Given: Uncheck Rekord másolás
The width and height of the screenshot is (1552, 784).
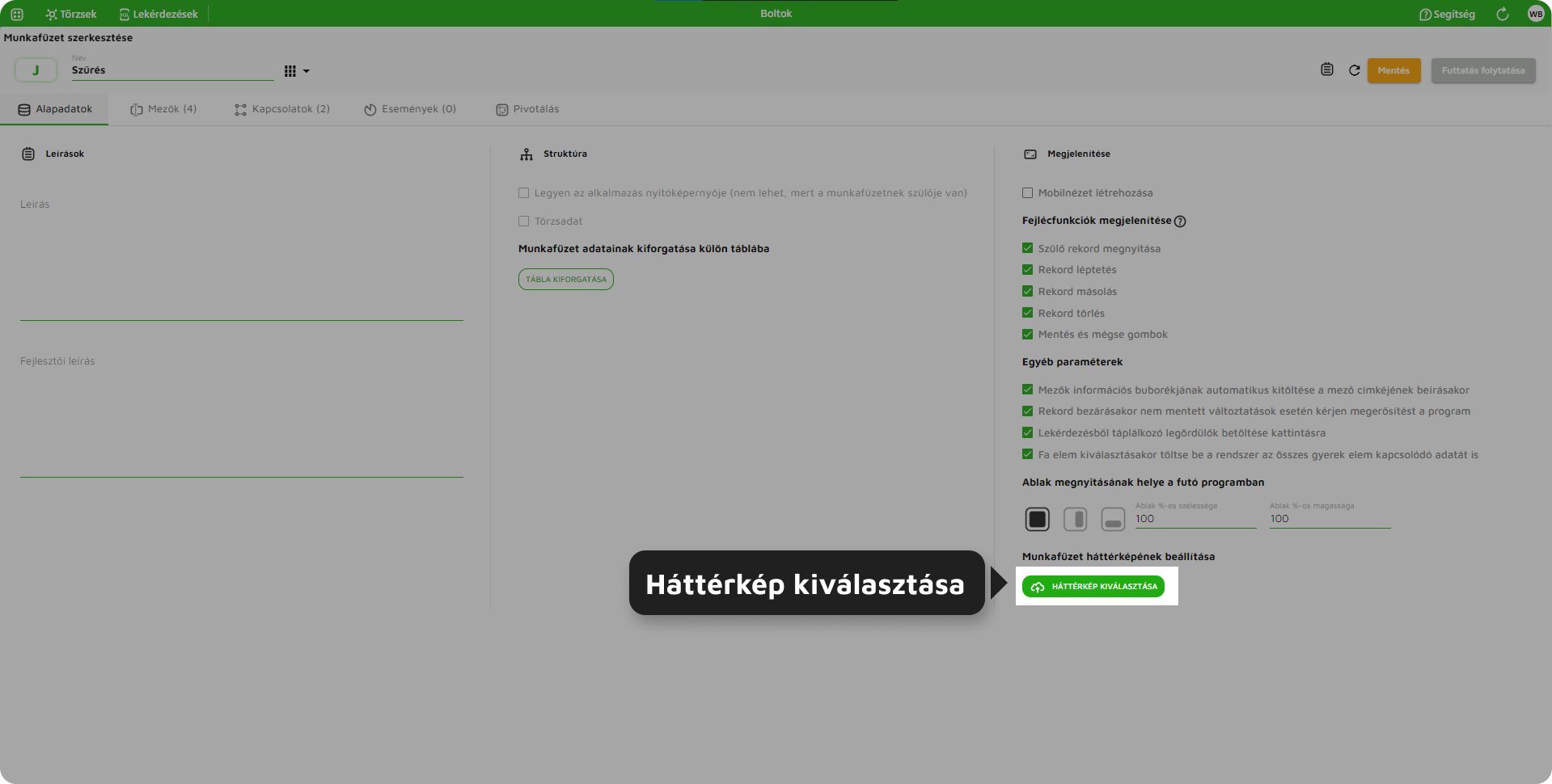Looking at the screenshot, I should pos(1027,291).
